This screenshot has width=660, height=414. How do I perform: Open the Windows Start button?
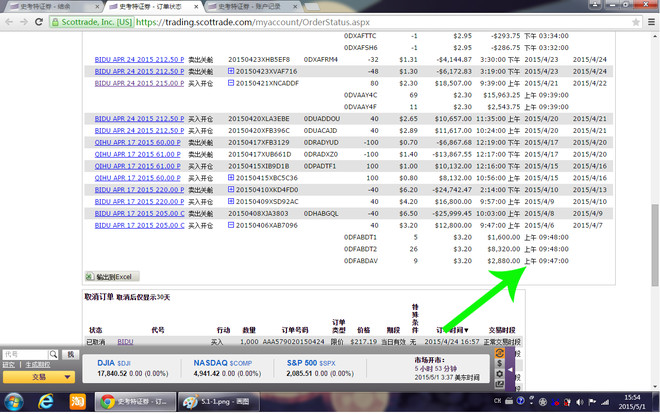coord(14,402)
